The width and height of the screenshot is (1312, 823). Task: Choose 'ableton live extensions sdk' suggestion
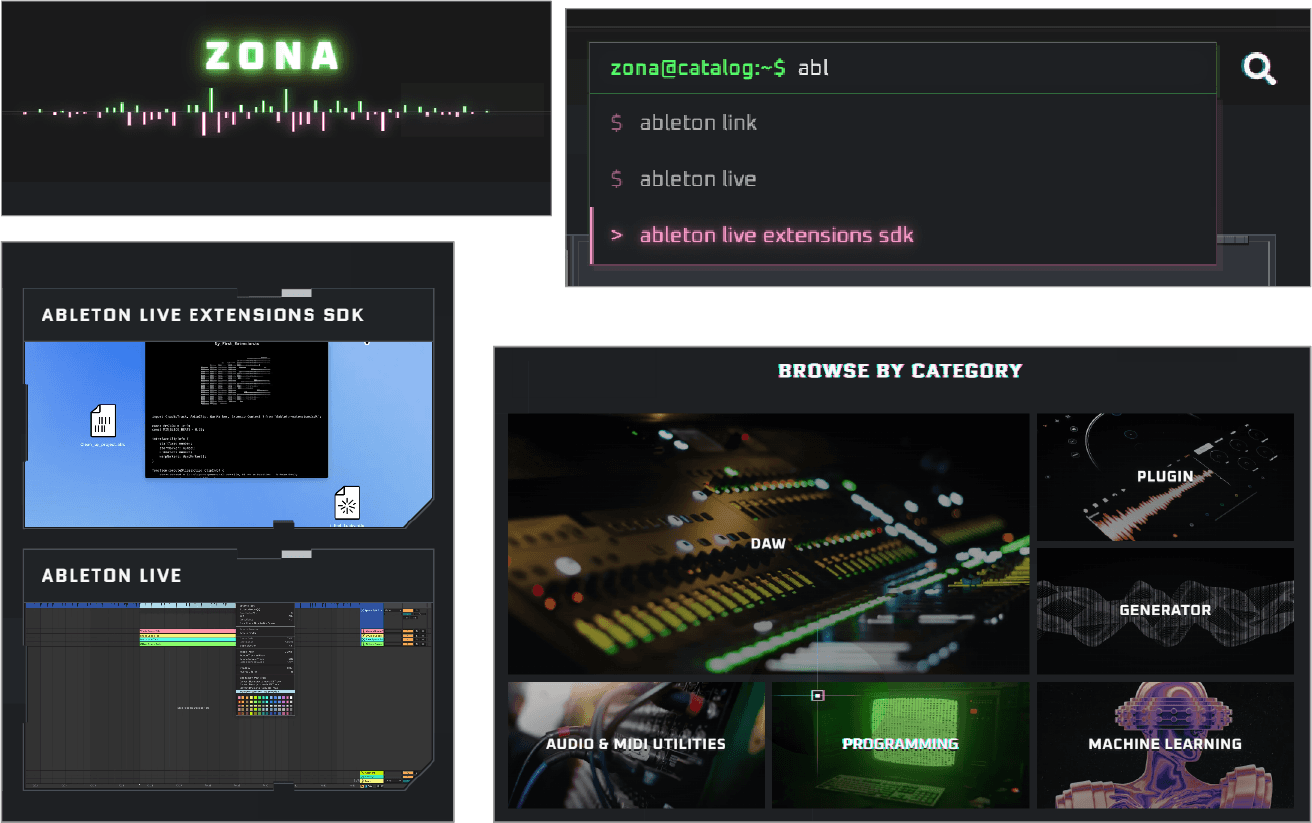click(902, 235)
